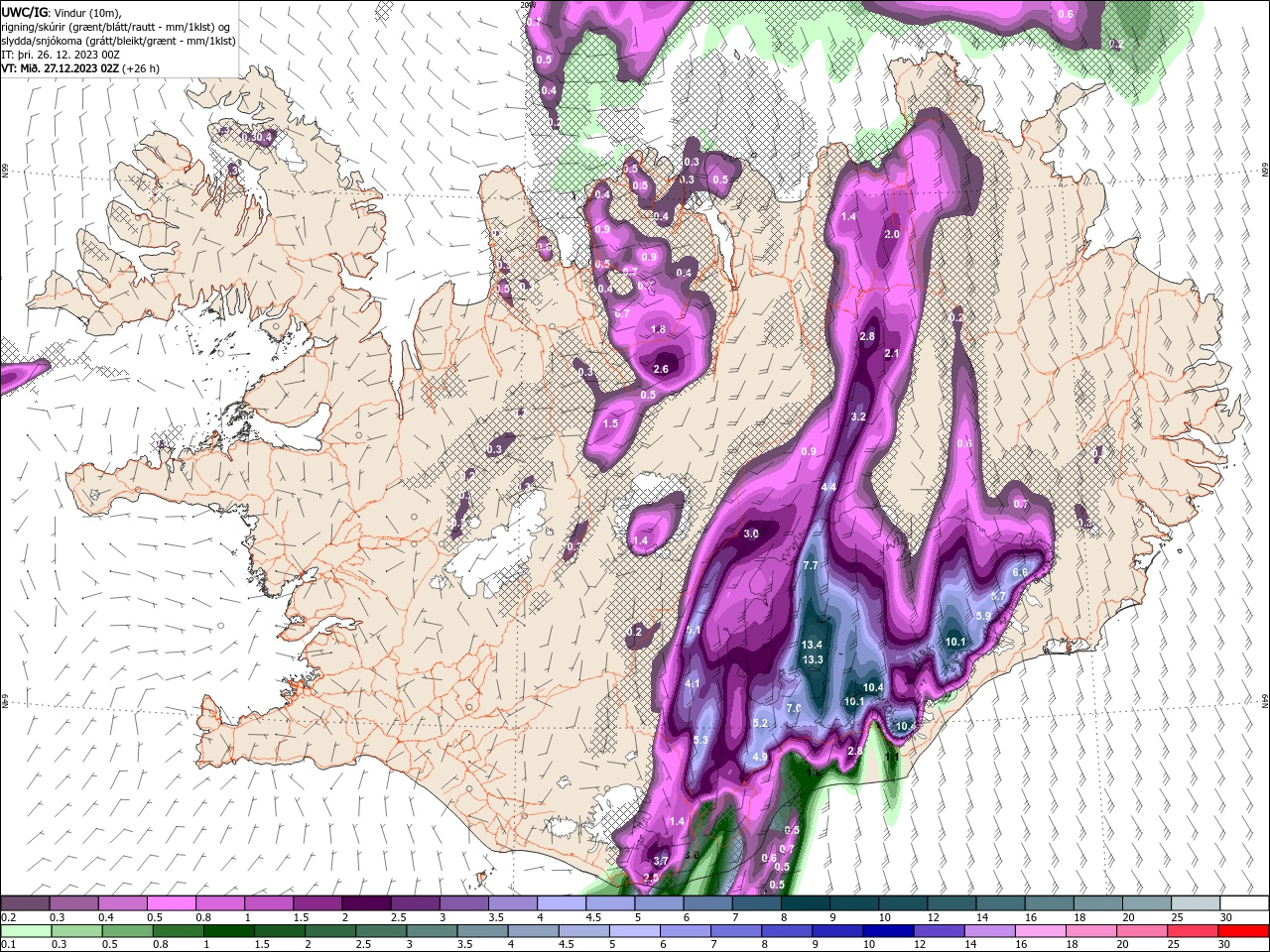Click the 3.0 value on the map
Image resolution: width=1270 pixels, height=952 pixels.
tap(751, 534)
